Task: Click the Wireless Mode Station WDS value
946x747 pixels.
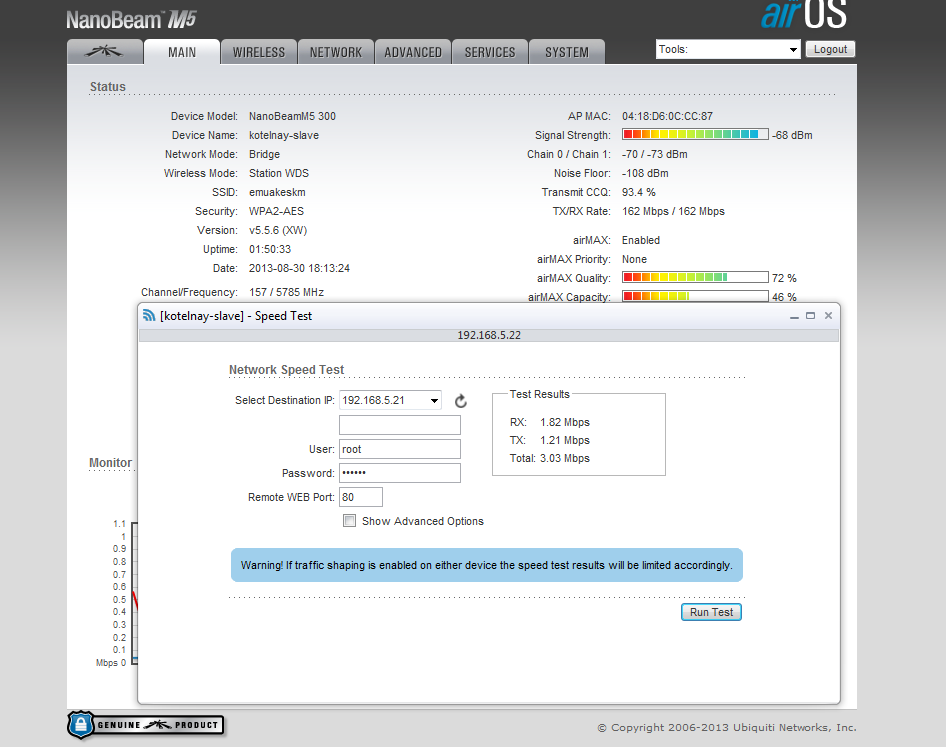Action: (x=279, y=173)
